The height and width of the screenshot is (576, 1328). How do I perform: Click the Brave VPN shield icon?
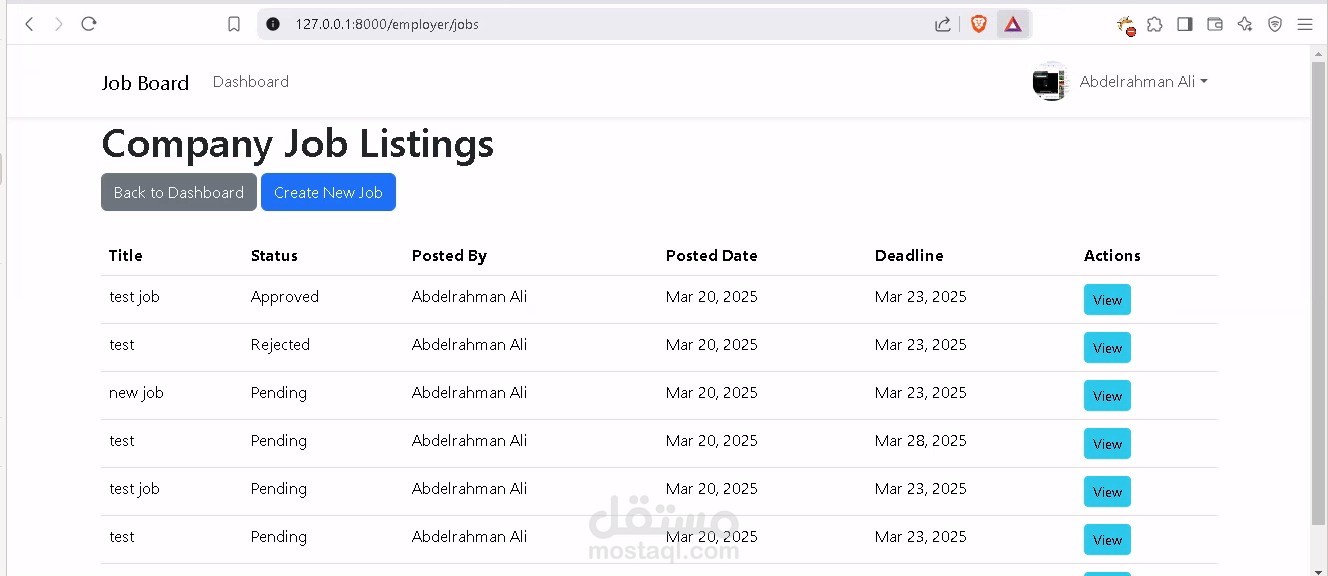pos(1275,24)
